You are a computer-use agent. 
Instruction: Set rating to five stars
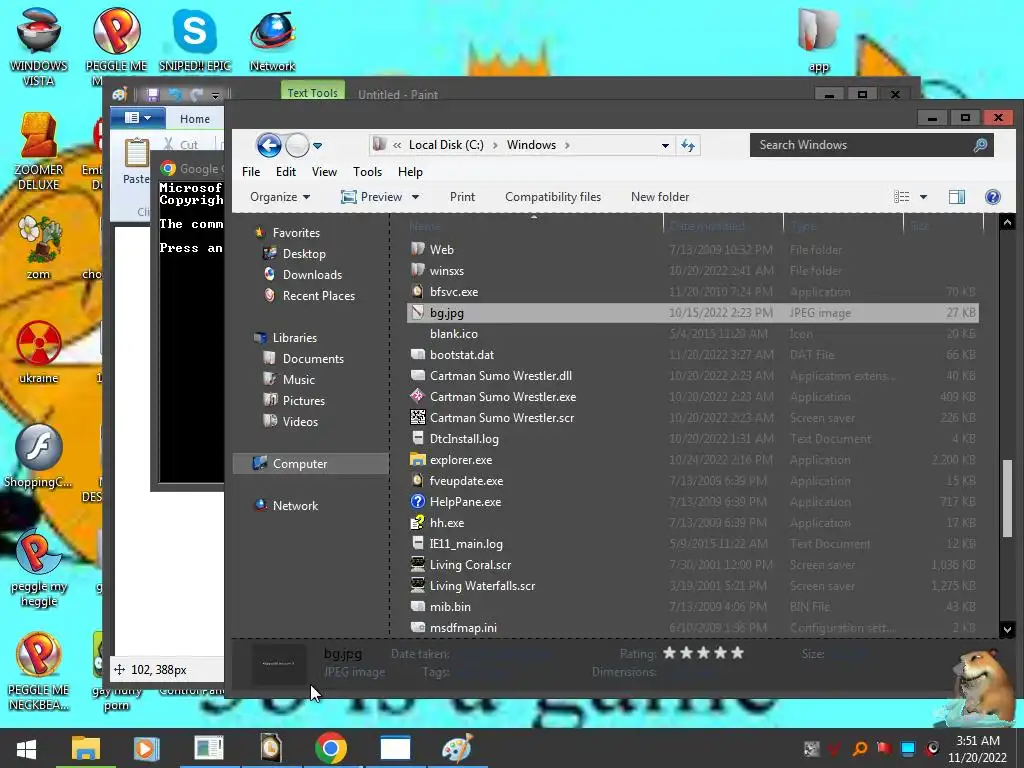coord(737,652)
